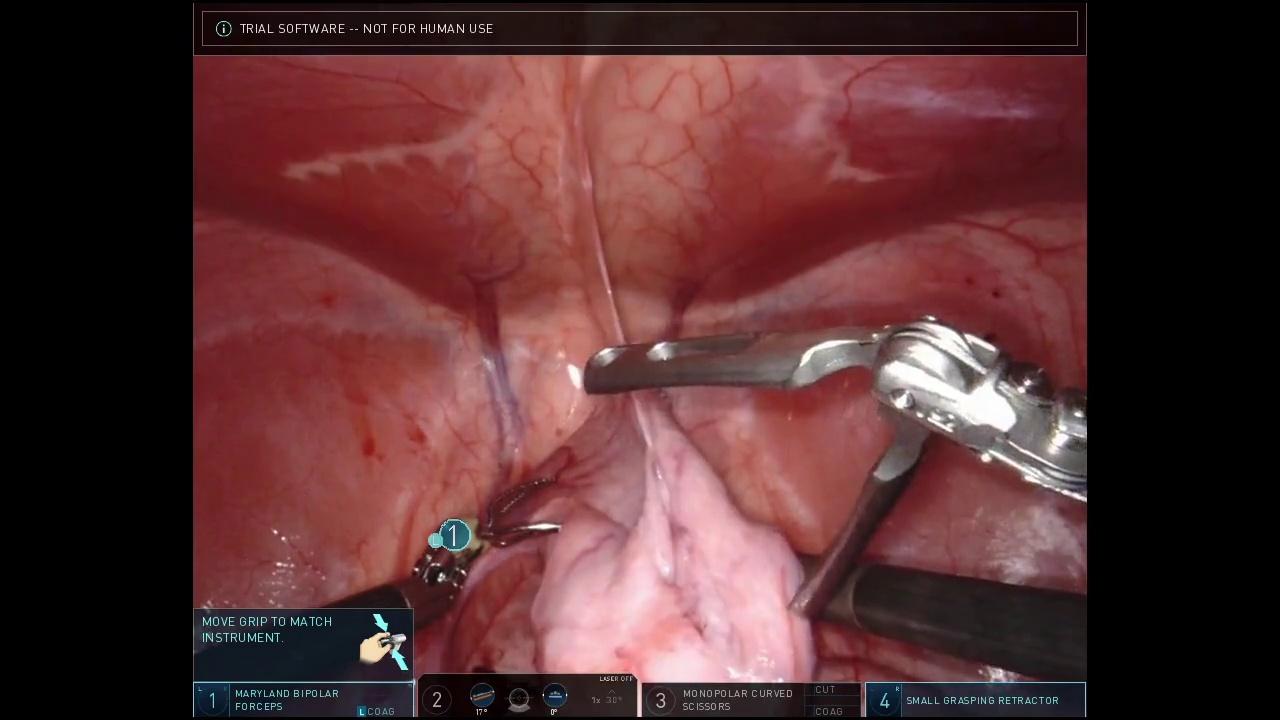
Task: Select arm 4 number circle
Action: [x=884, y=701]
